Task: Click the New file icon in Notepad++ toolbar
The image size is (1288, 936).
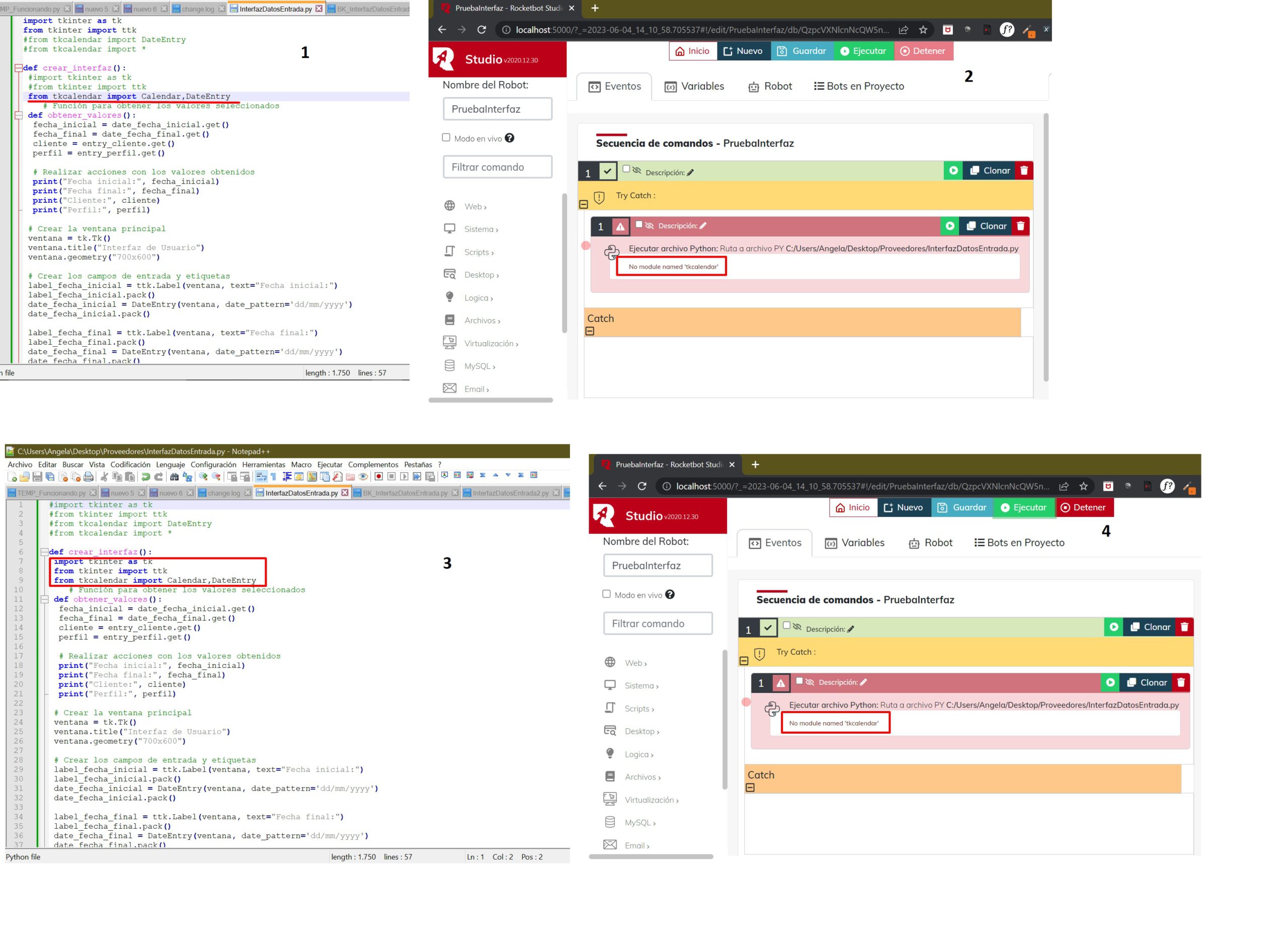Action: click(12, 477)
